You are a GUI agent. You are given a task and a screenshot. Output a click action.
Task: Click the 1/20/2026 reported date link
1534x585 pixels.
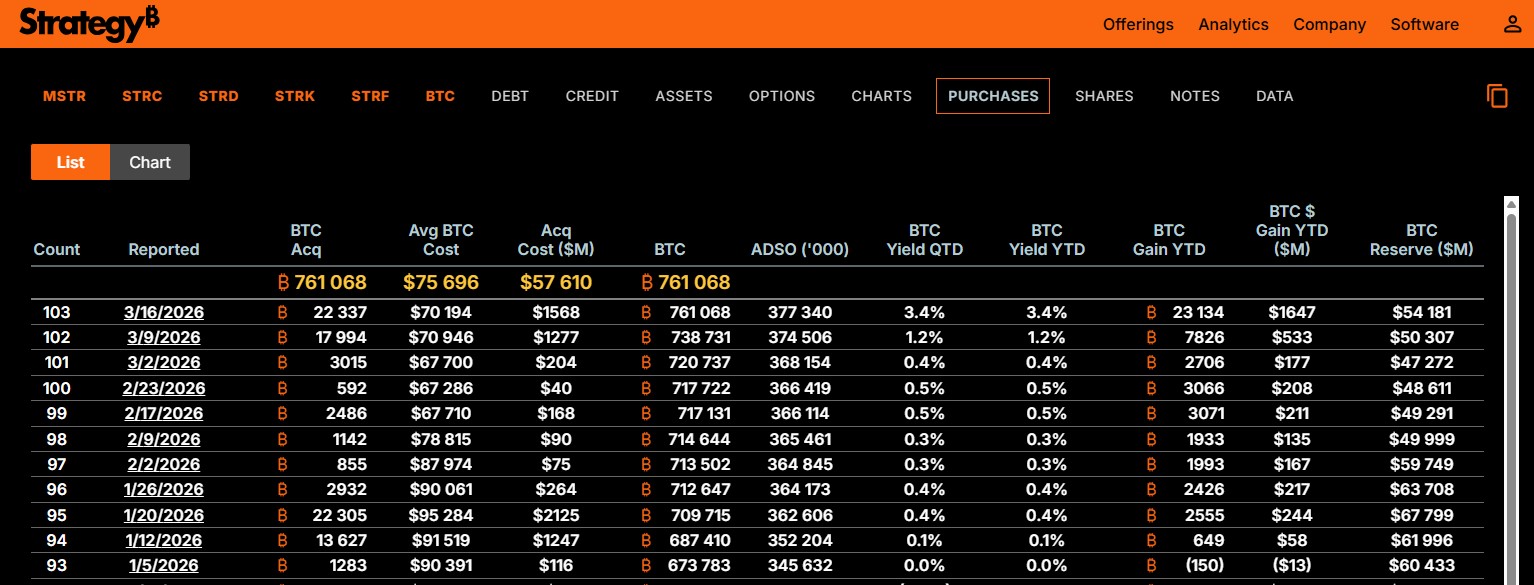tap(164, 515)
